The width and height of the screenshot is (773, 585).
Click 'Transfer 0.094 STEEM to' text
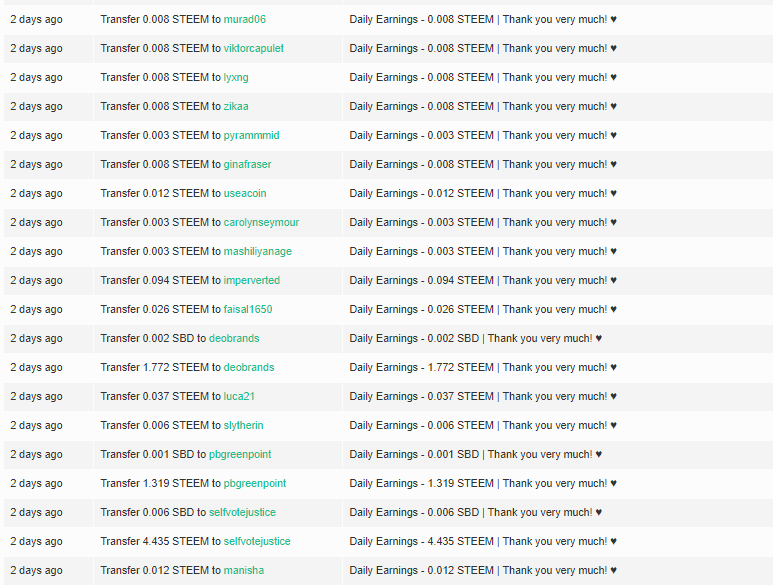[161, 281]
